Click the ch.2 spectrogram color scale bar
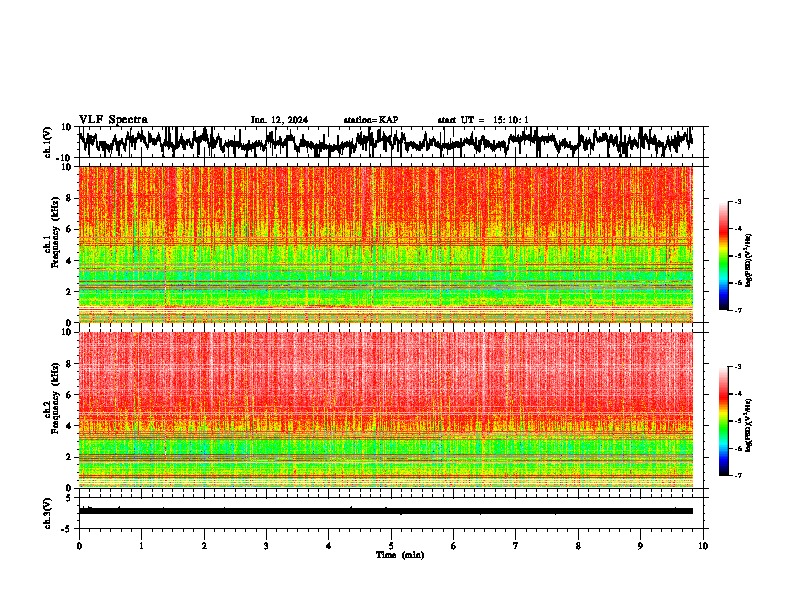 coord(723,421)
